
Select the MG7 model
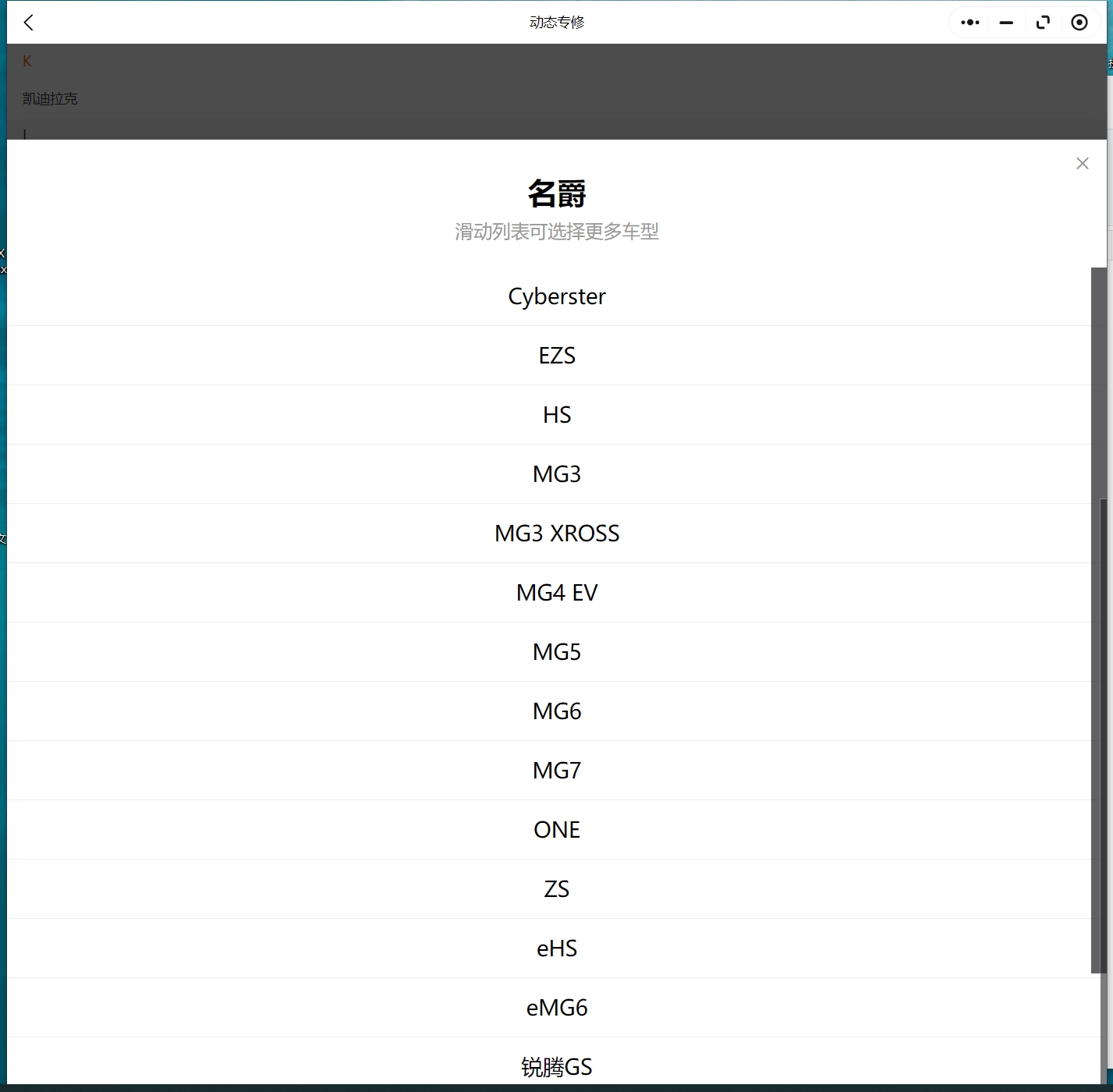click(x=556, y=771)
